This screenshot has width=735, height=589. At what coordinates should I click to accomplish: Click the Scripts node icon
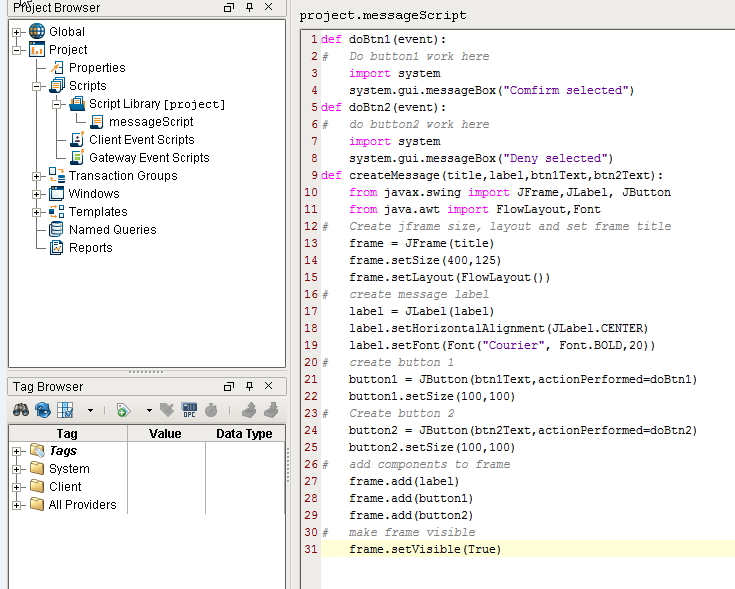[57, 85]
